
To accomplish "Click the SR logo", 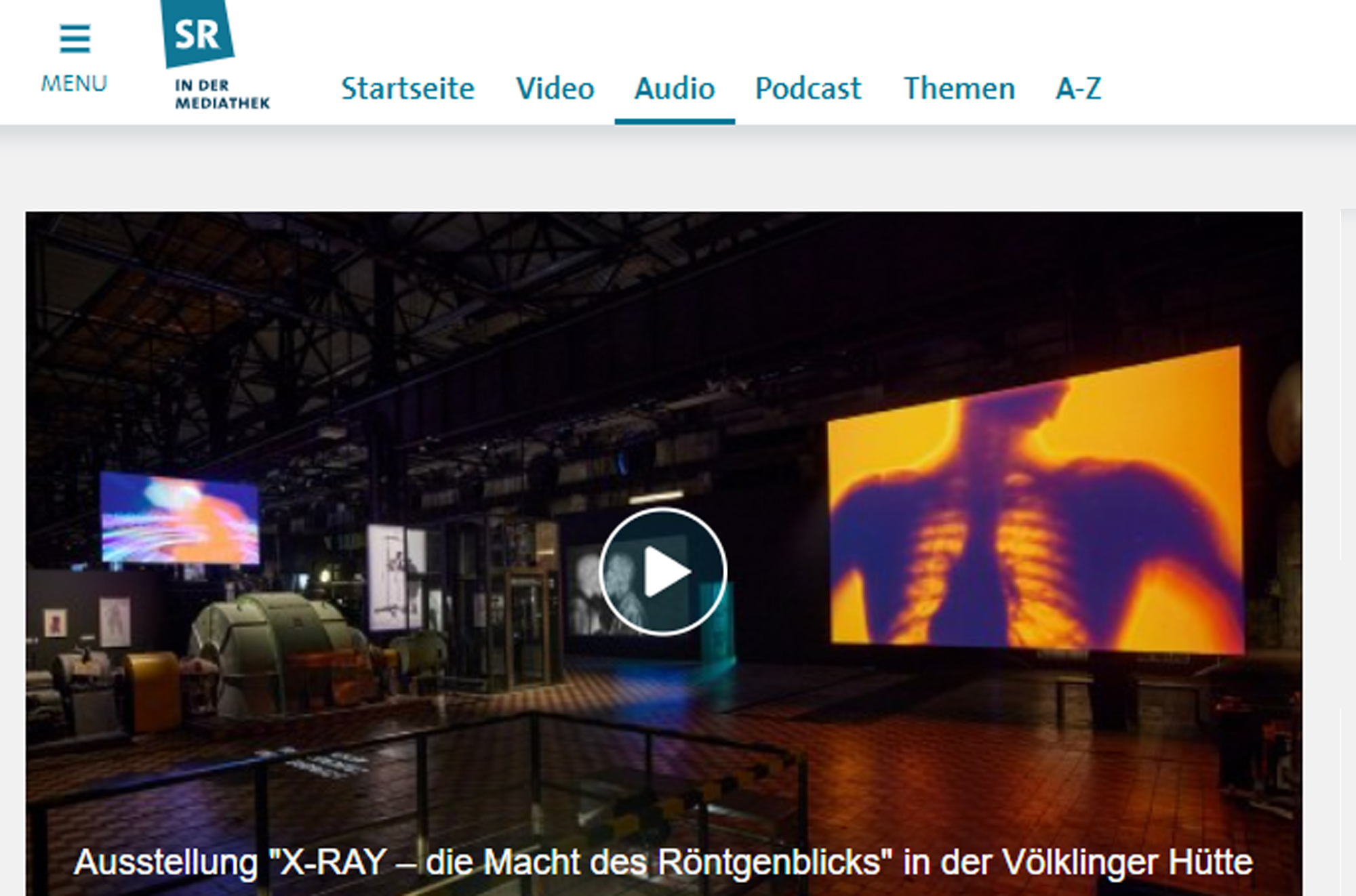I will 197,34.
